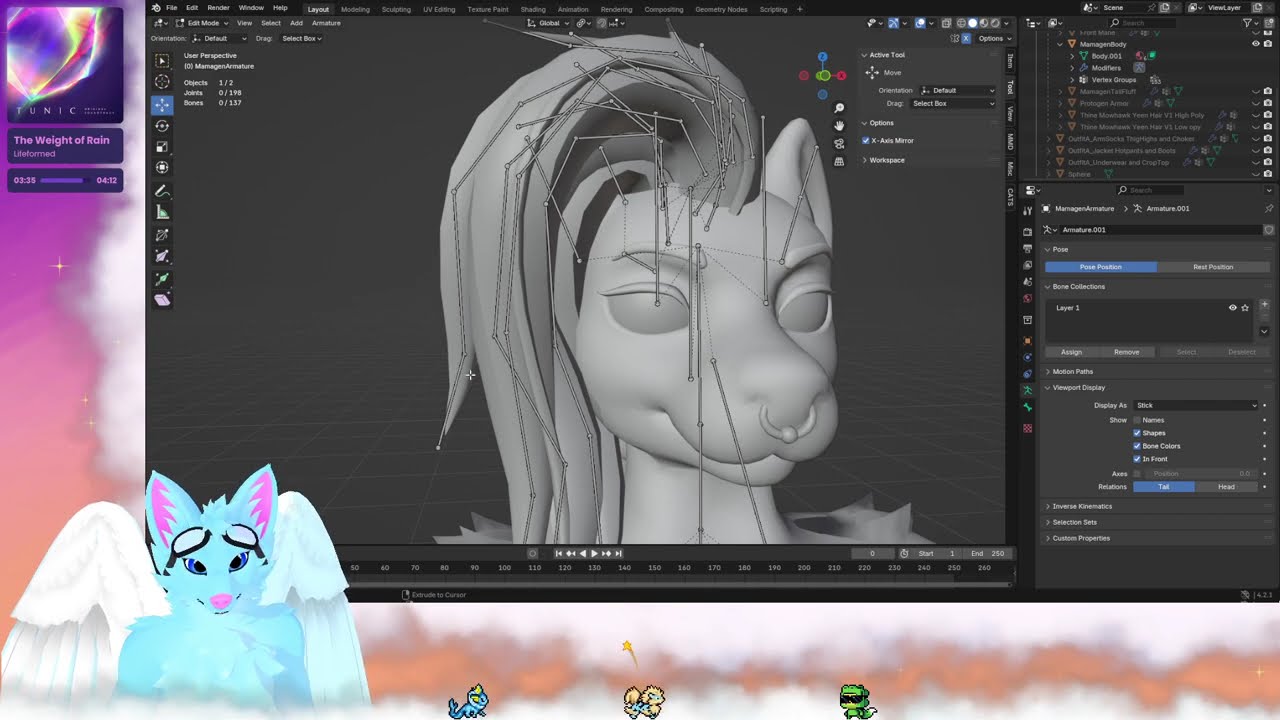Viewport: 1280px width, 720px height.
Task: Select the Transform tool
Action: [162, 168]
